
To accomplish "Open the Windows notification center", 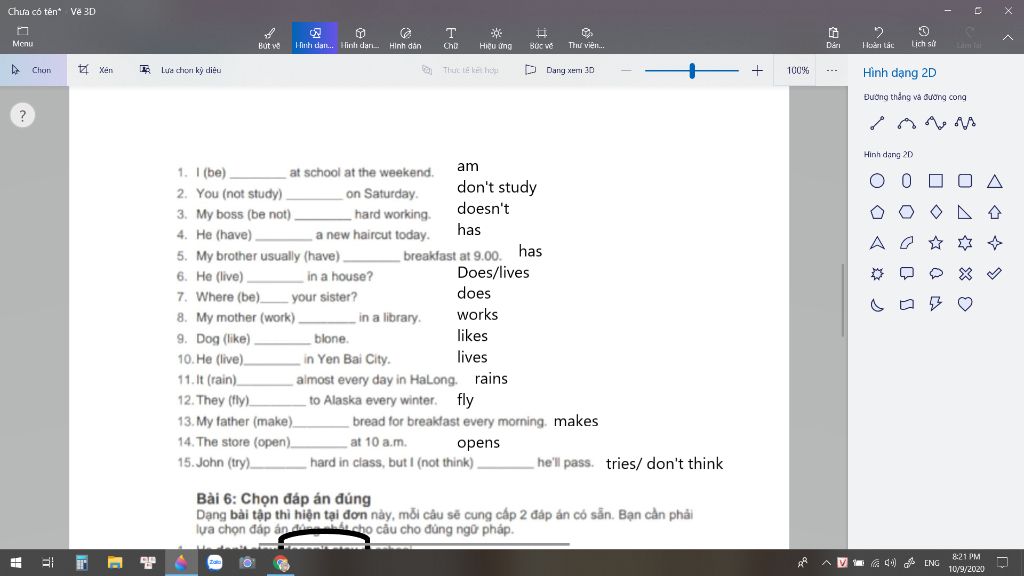I will pos(1002,563).
